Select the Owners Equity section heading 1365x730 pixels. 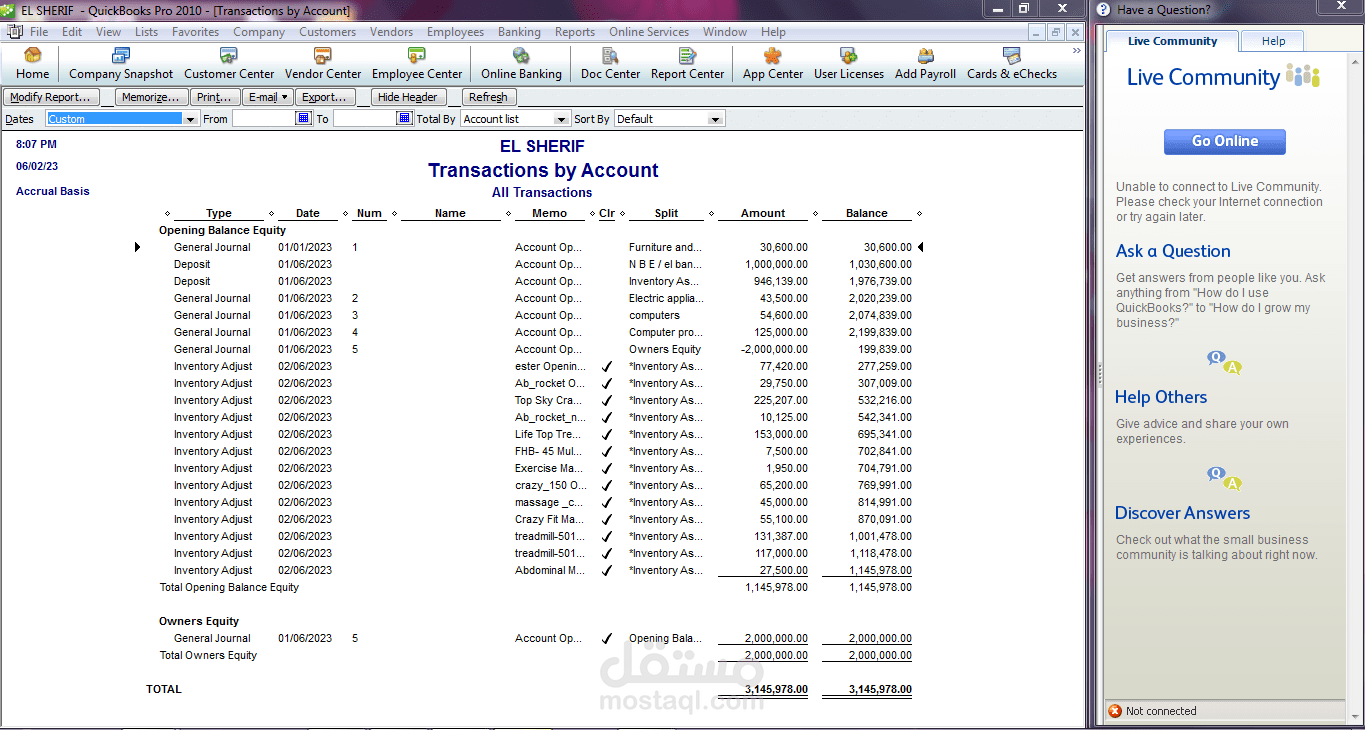(x=199, y=621)
